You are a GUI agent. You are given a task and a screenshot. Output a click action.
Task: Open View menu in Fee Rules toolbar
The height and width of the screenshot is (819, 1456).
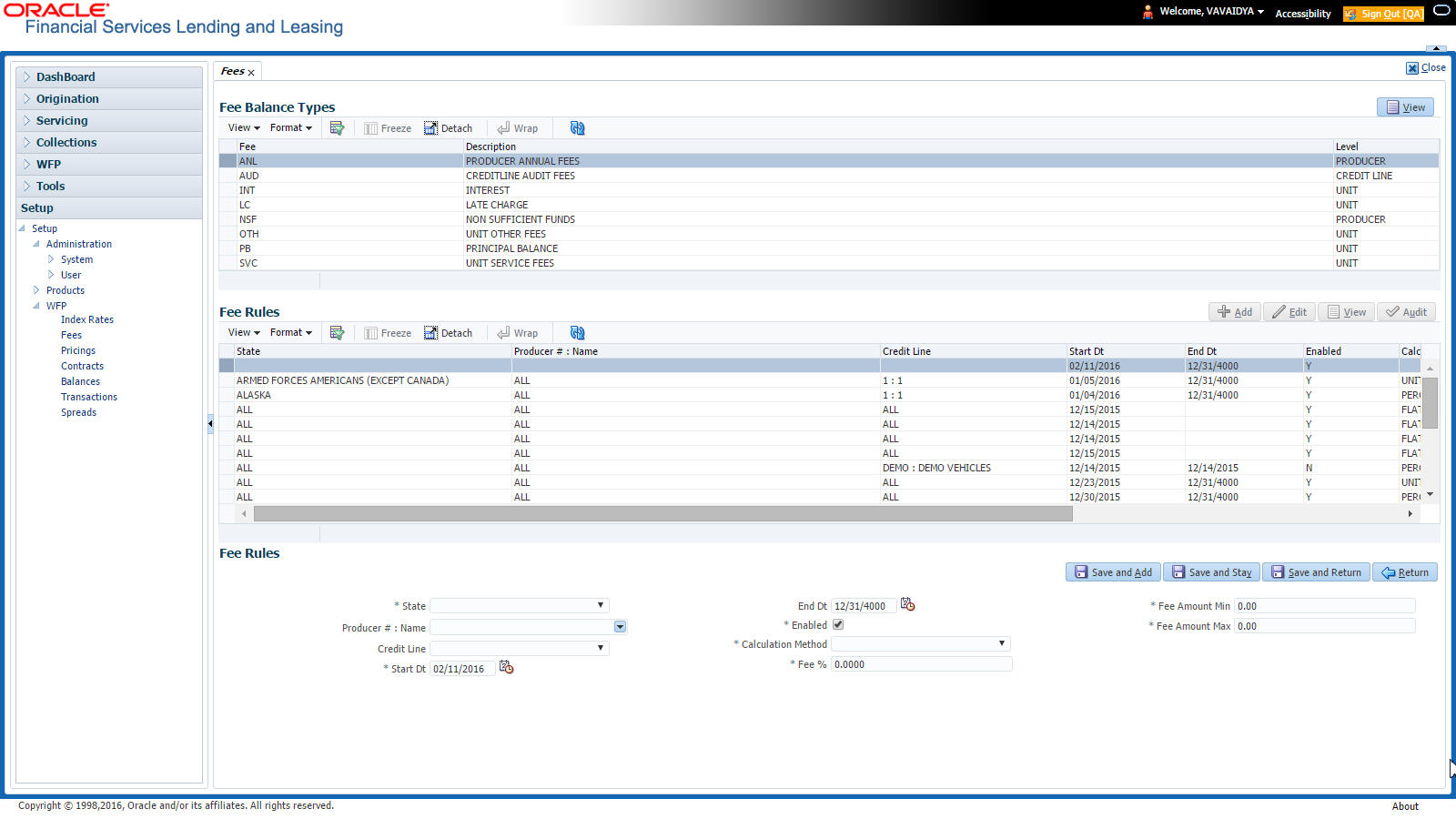[x=244, y=333]
